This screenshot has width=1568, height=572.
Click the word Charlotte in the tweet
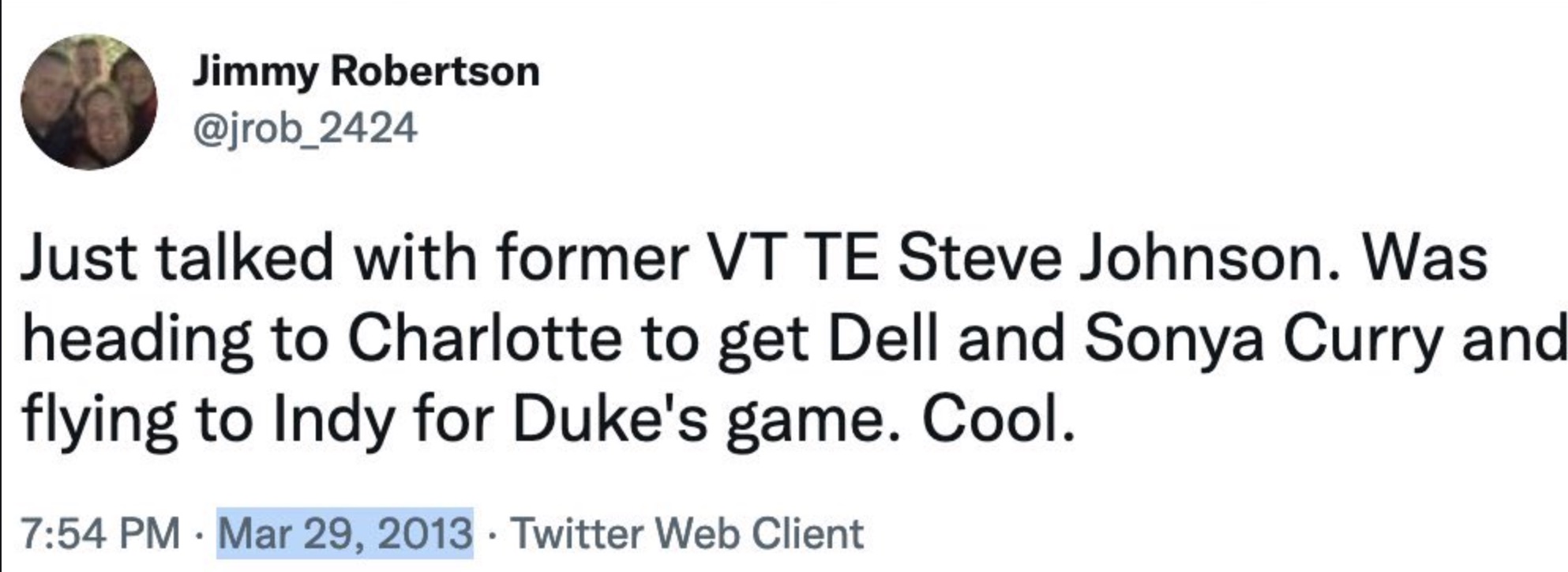coord(484,339)
